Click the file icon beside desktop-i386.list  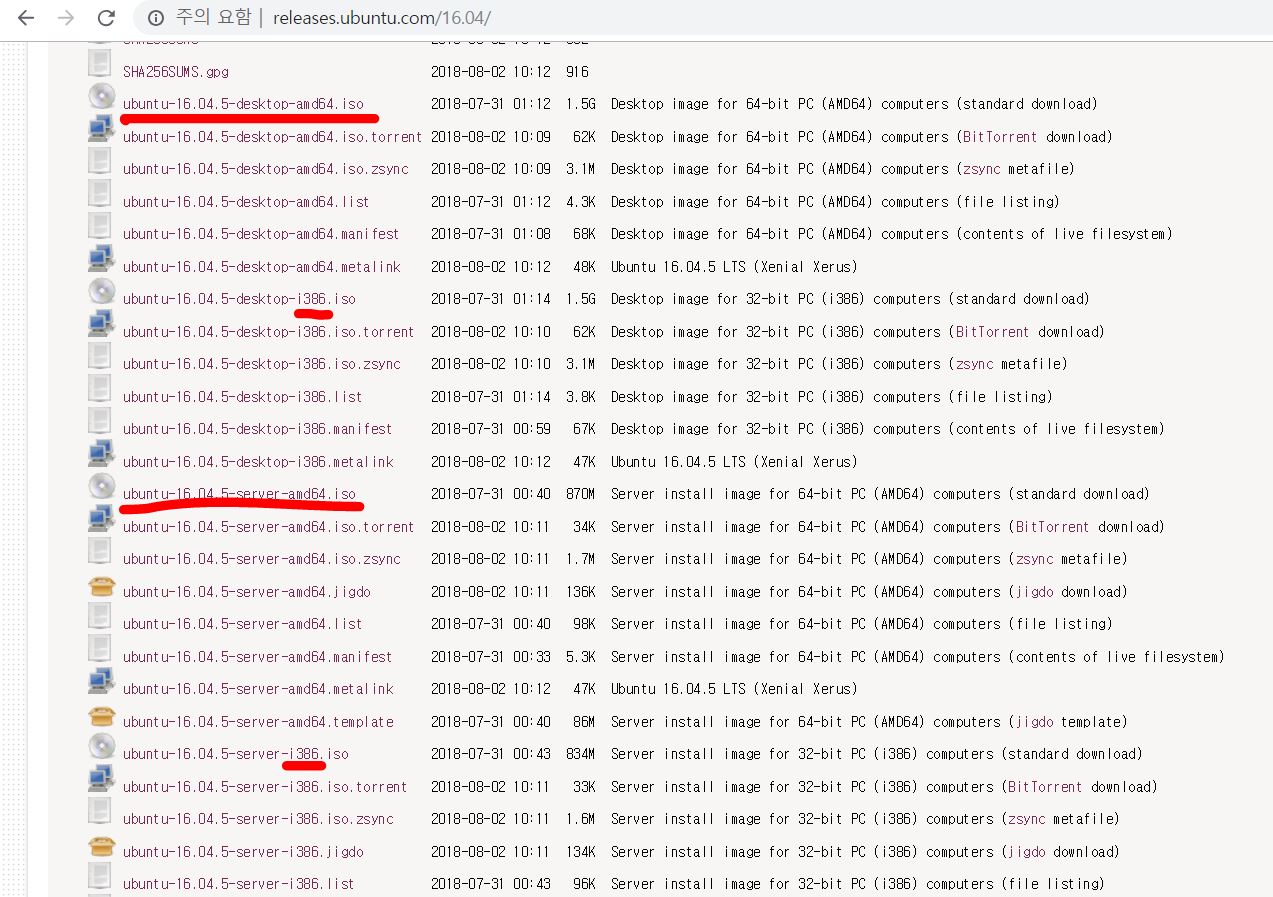pos(100,389)
